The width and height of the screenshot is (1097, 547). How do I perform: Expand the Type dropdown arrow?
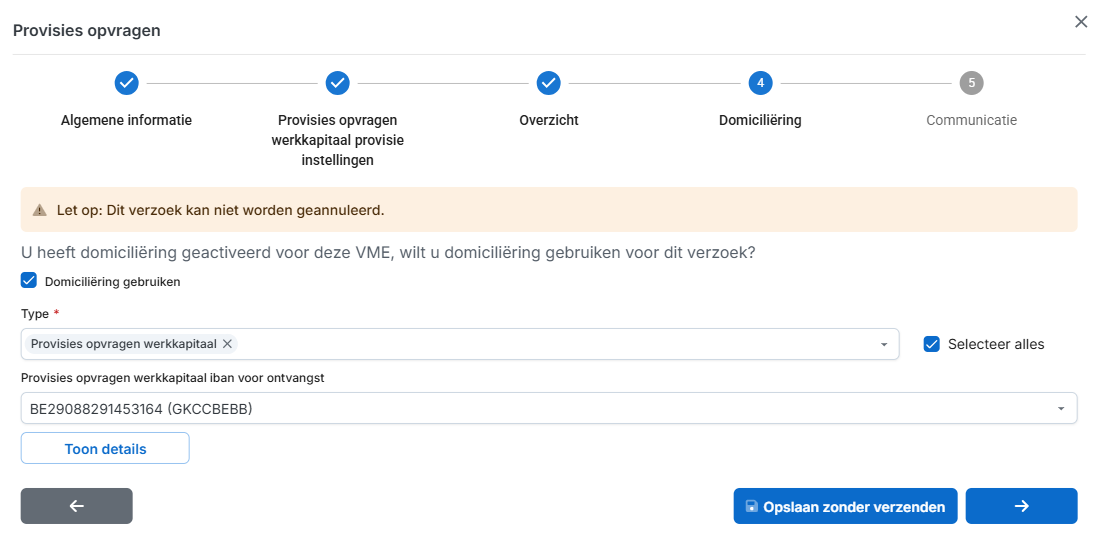[884, 345]
